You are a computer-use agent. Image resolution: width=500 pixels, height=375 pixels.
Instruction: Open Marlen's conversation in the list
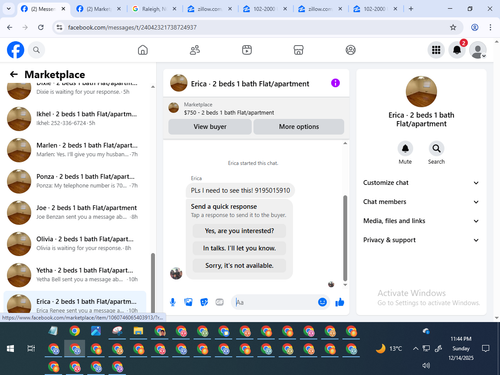[75, 150]
